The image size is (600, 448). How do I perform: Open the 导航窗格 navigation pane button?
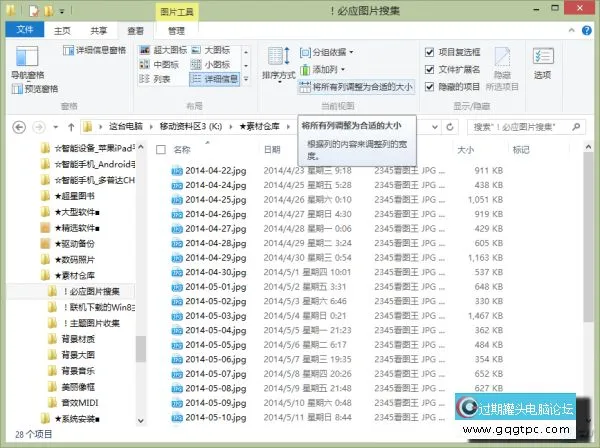27,62
